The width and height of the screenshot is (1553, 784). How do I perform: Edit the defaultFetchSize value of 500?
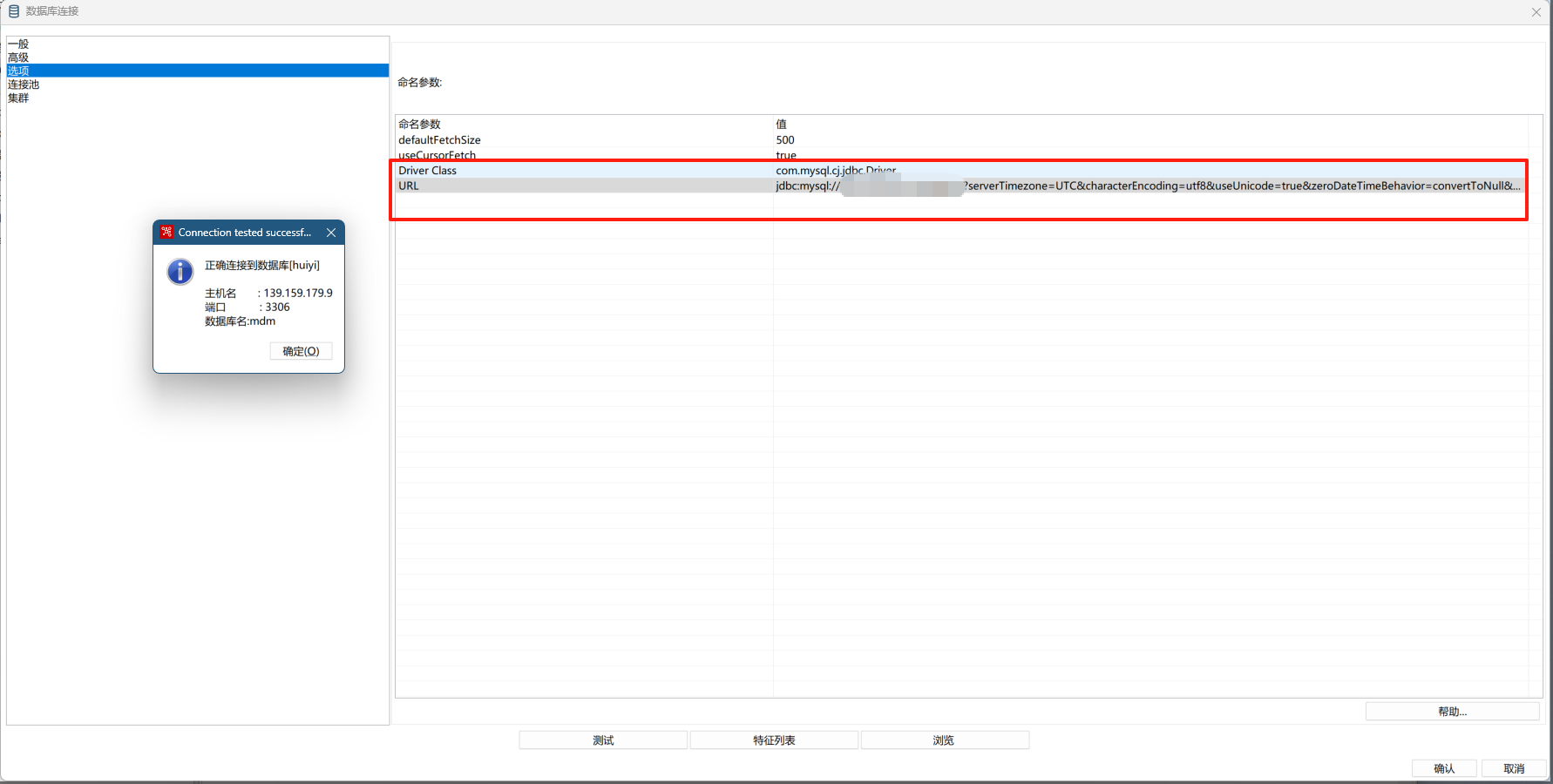coord(784,139)
